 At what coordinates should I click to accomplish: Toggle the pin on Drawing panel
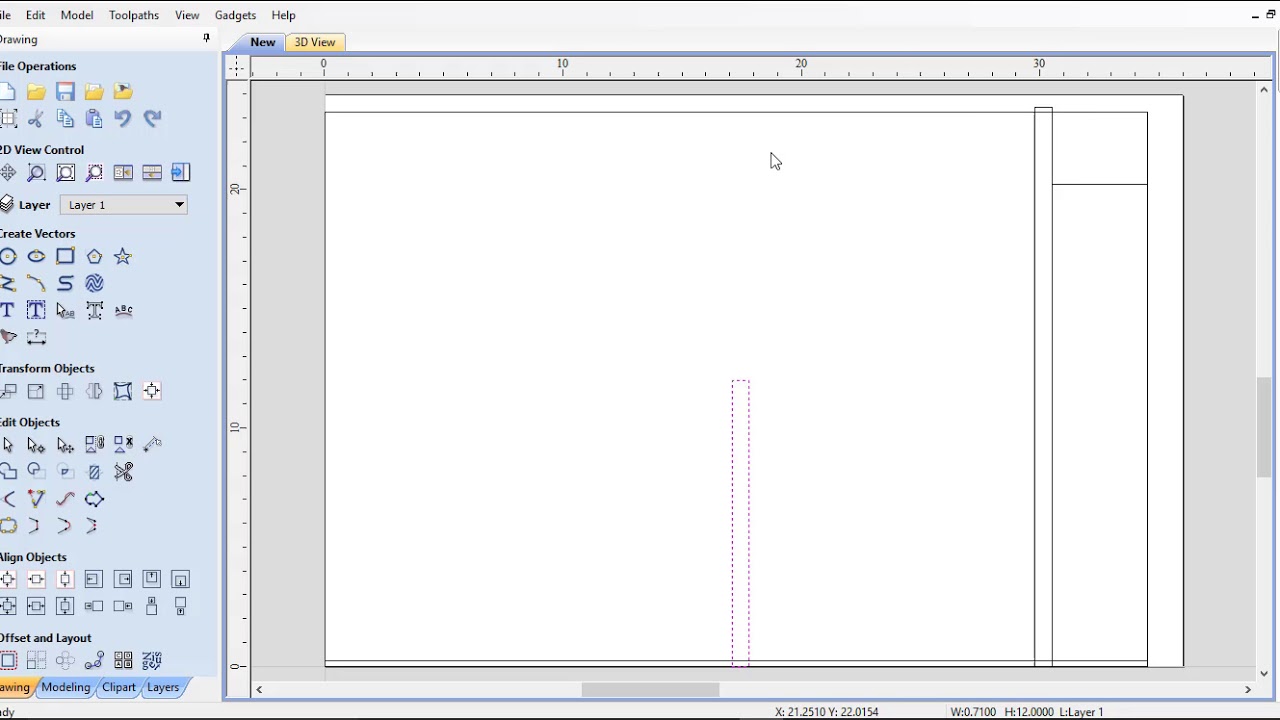(x=206, y=38)
